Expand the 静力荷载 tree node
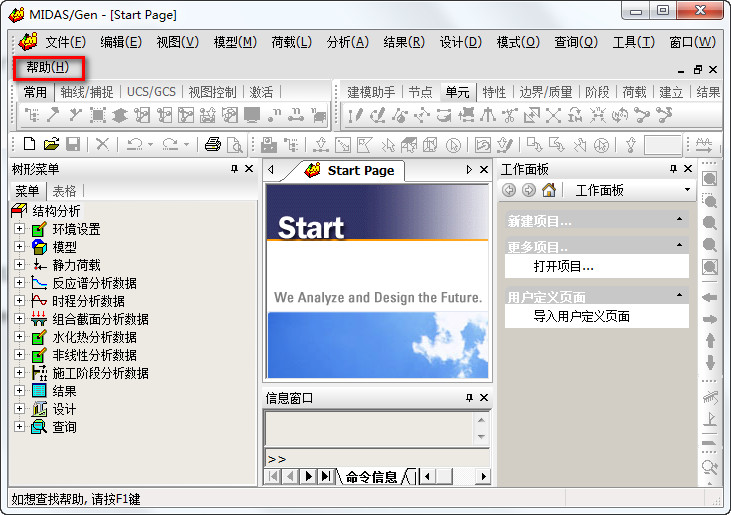 19,265
